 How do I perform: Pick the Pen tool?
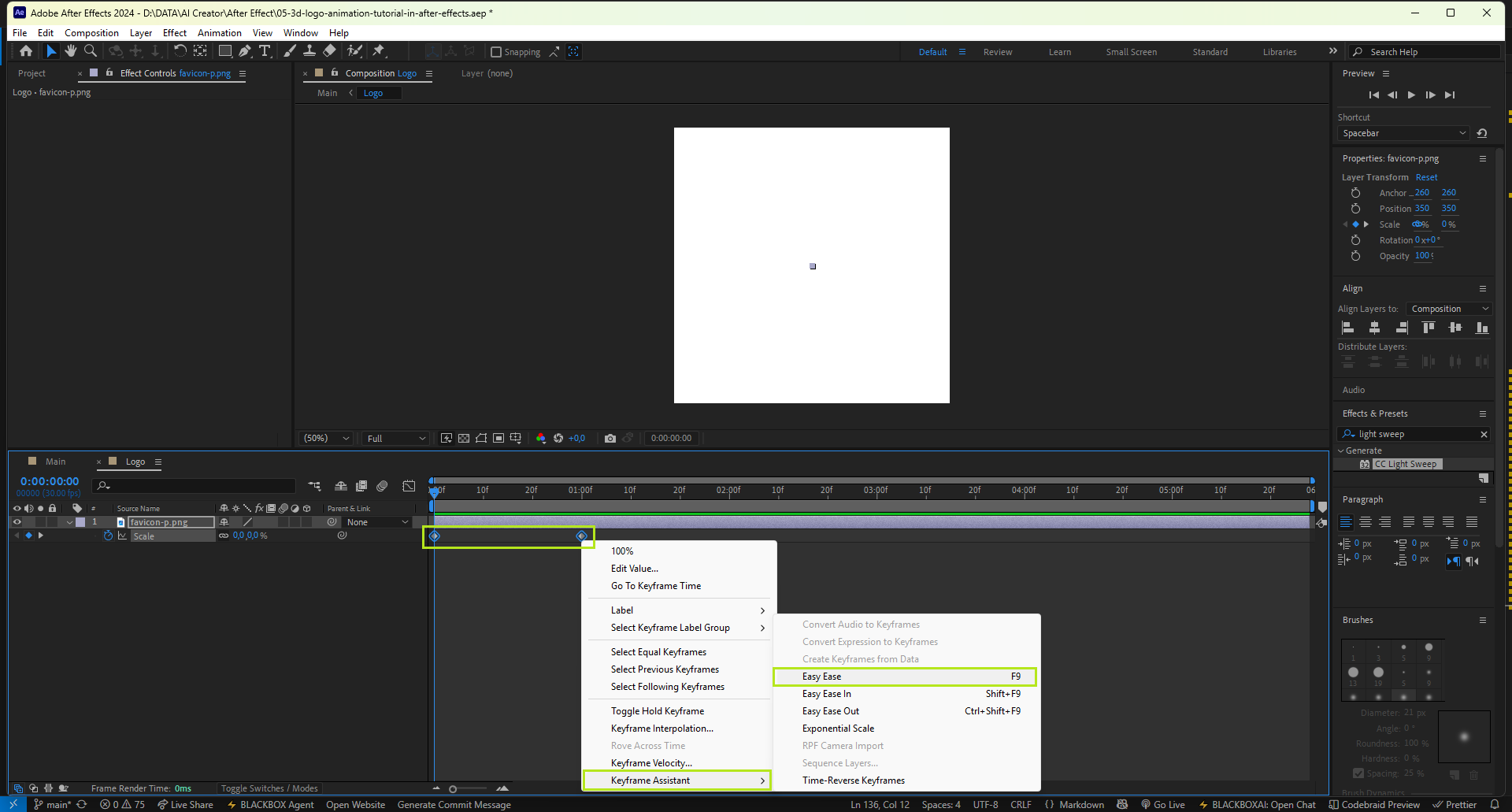pos(245,51)
